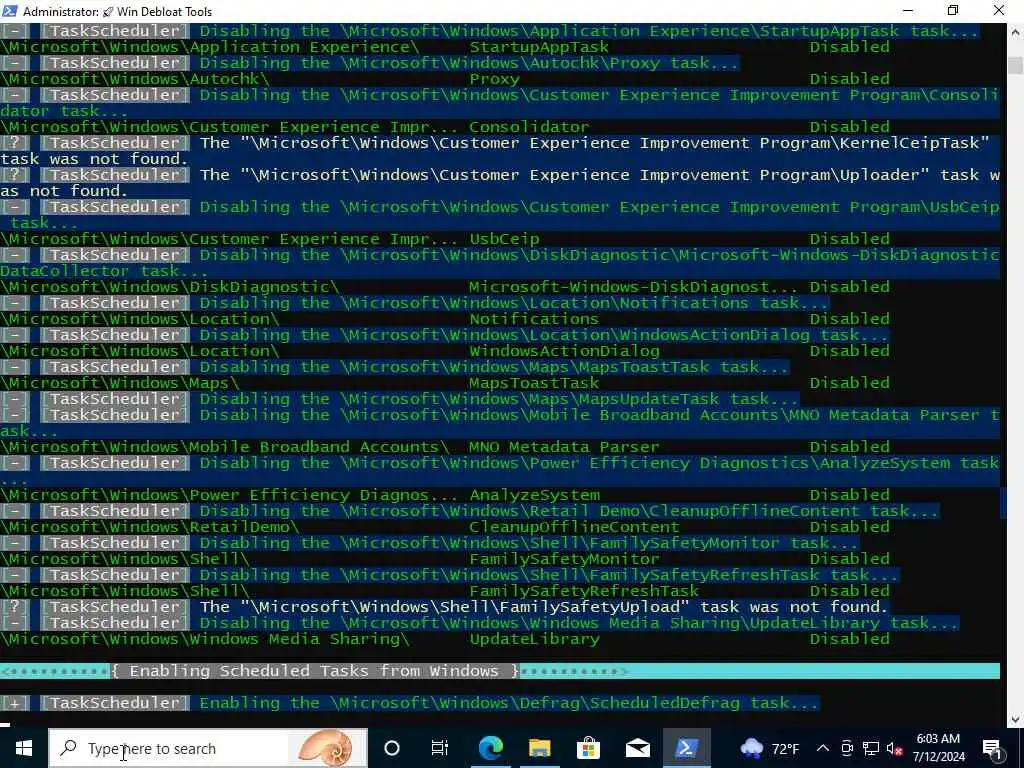Click 'UpdateLibrary' in the Windows Media Sharing row
The width and height of the screenshot is (1024, 768).
click(x=534, y=639)
